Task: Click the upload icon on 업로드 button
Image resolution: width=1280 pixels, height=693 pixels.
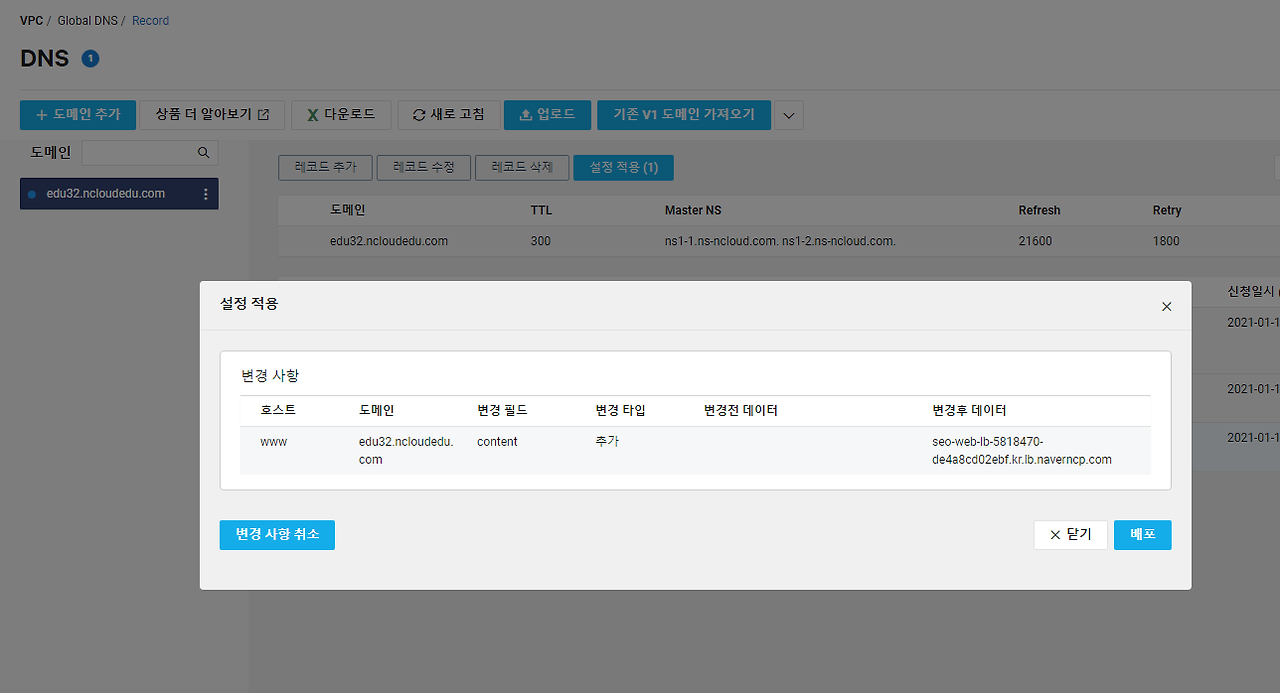Action: pos(524,114)
